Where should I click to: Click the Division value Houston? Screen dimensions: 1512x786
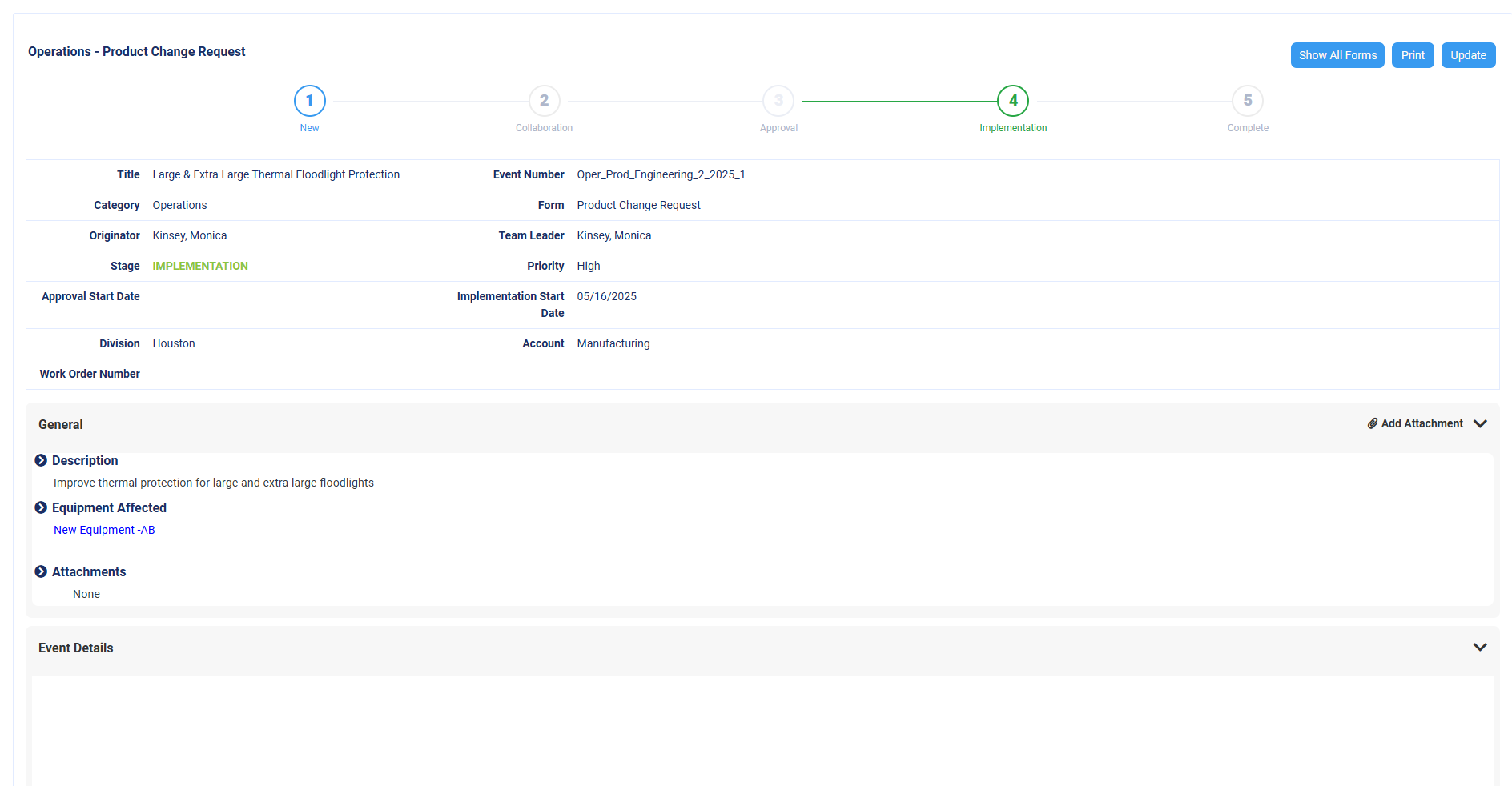coord(173,343)
